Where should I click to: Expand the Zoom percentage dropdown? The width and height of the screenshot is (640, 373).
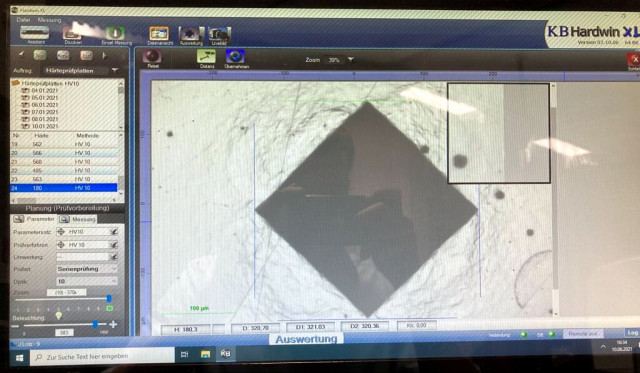[x=351, y=60]
